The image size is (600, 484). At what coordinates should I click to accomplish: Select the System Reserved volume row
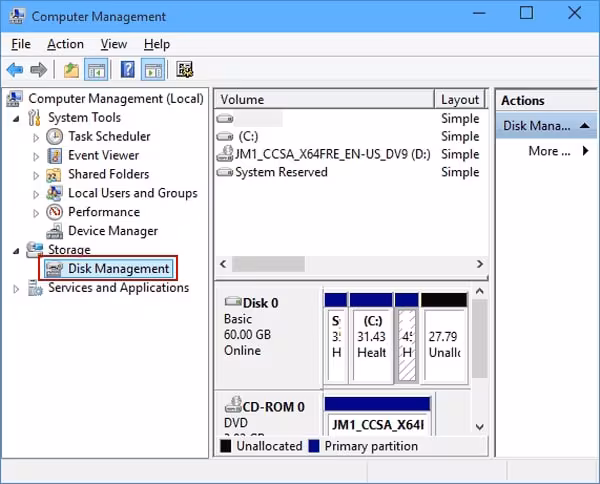point(351,172)
